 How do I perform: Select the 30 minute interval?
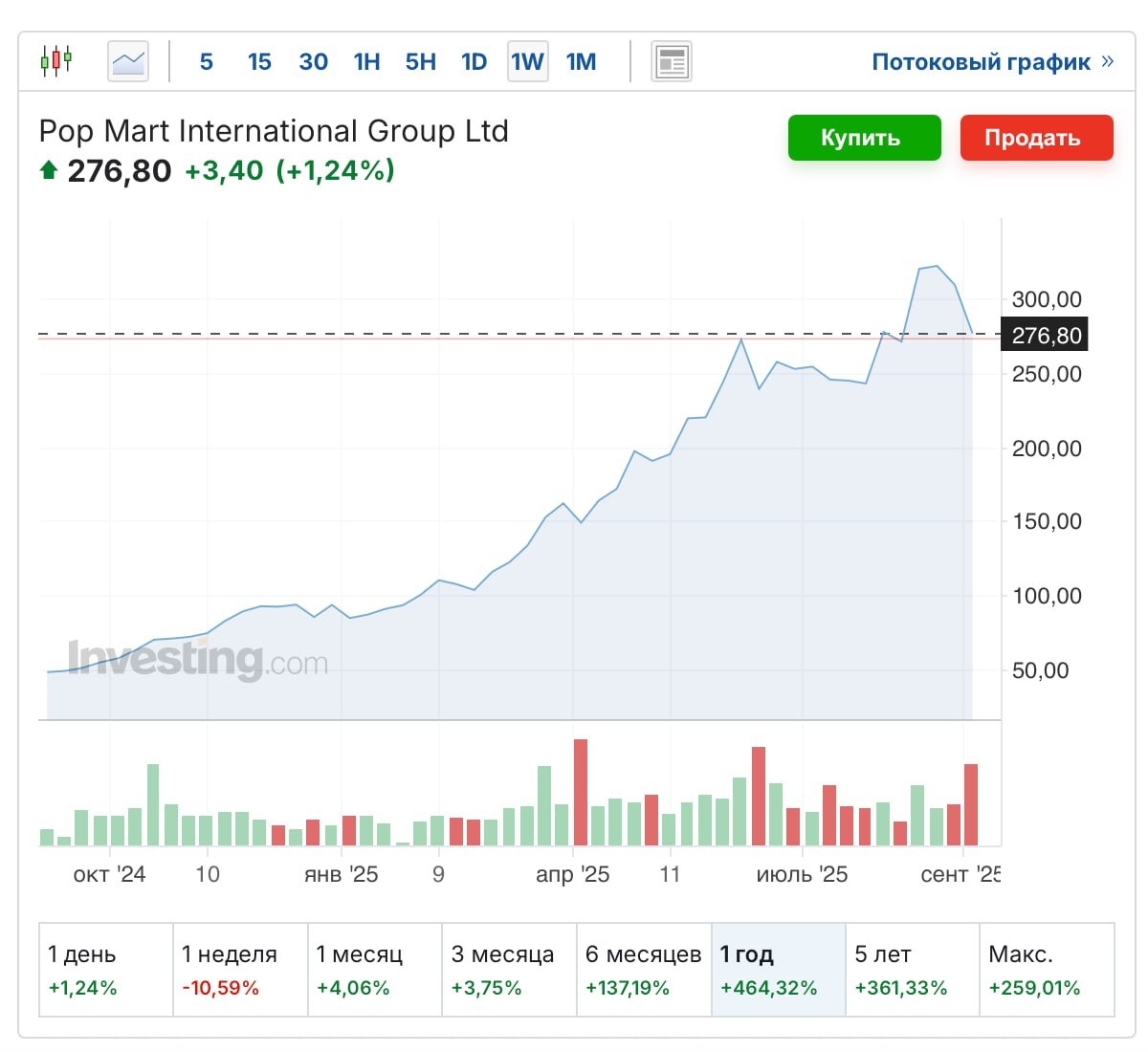pos(313,62)
